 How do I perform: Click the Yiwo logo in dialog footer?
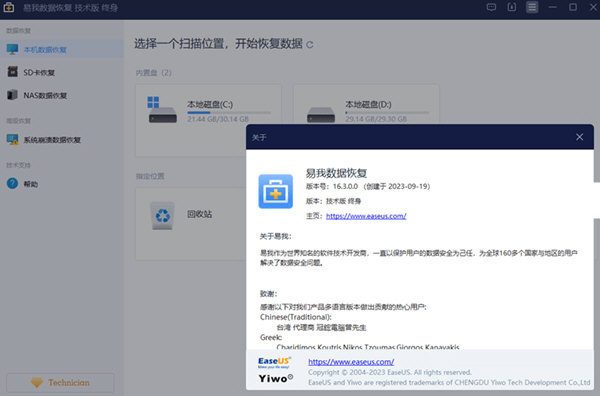click(276, 378)
